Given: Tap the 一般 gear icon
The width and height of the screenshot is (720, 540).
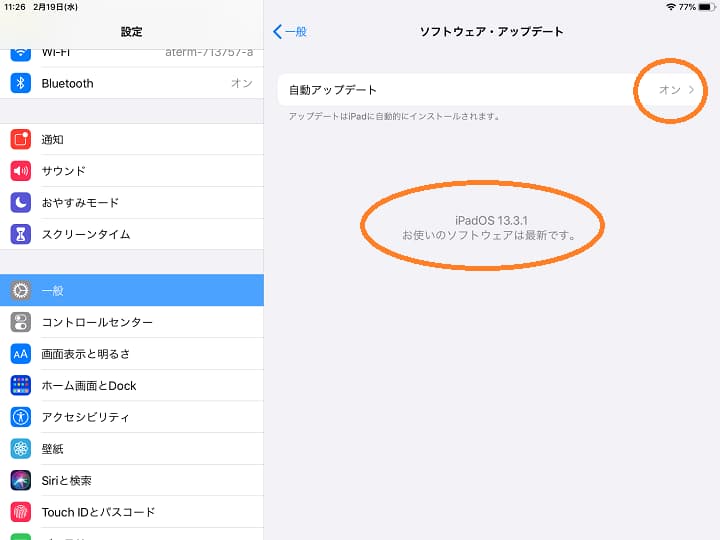Looking at the screenshot, I should 21,290.
